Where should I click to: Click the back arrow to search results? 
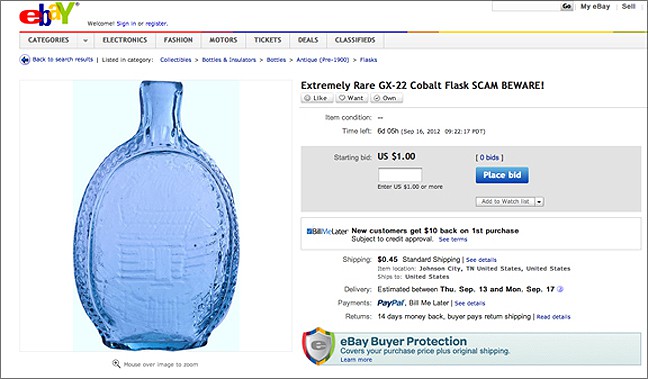click(x=25, y=60)
